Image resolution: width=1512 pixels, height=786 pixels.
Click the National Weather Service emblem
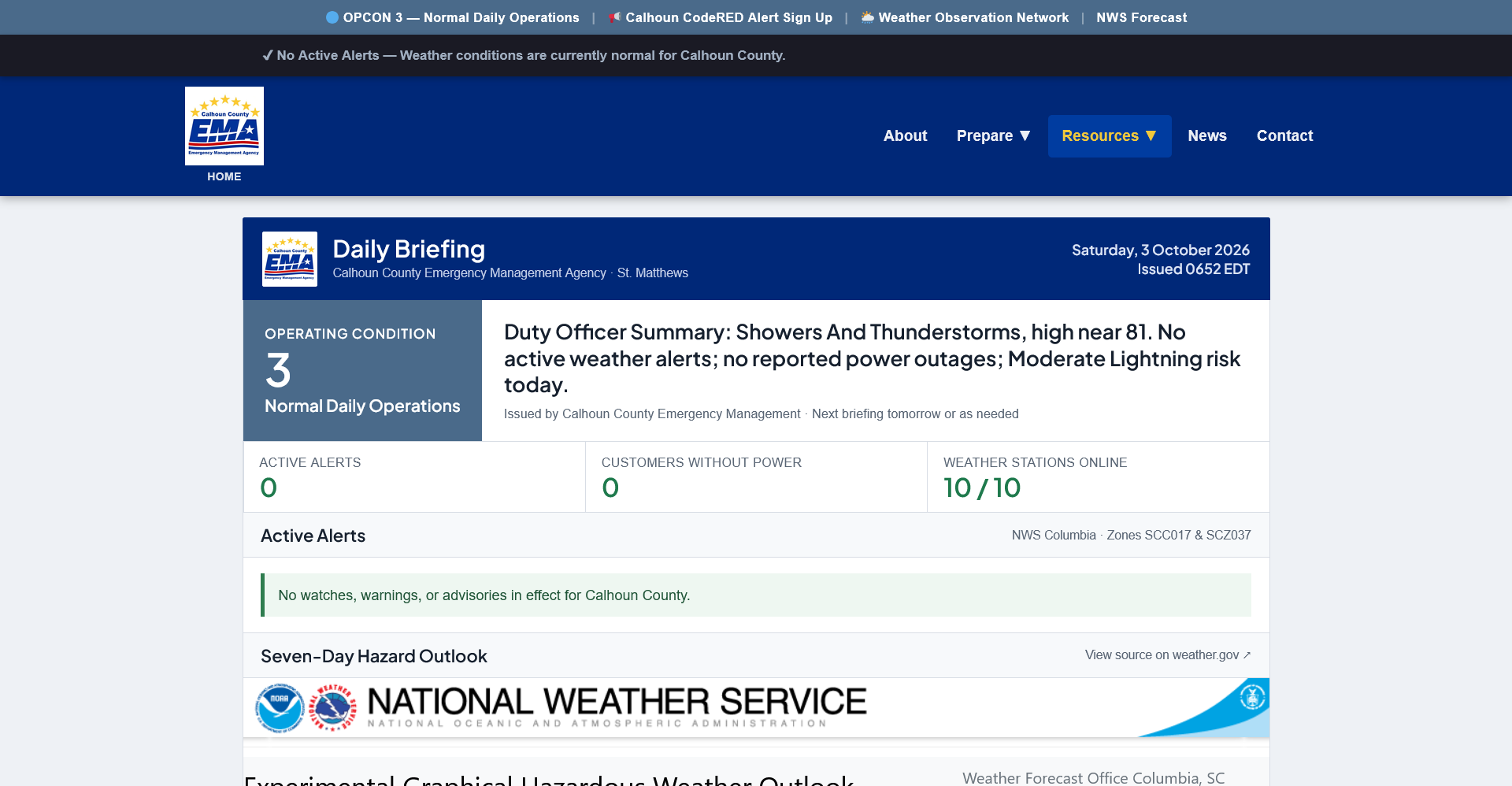tap(332, 708)
